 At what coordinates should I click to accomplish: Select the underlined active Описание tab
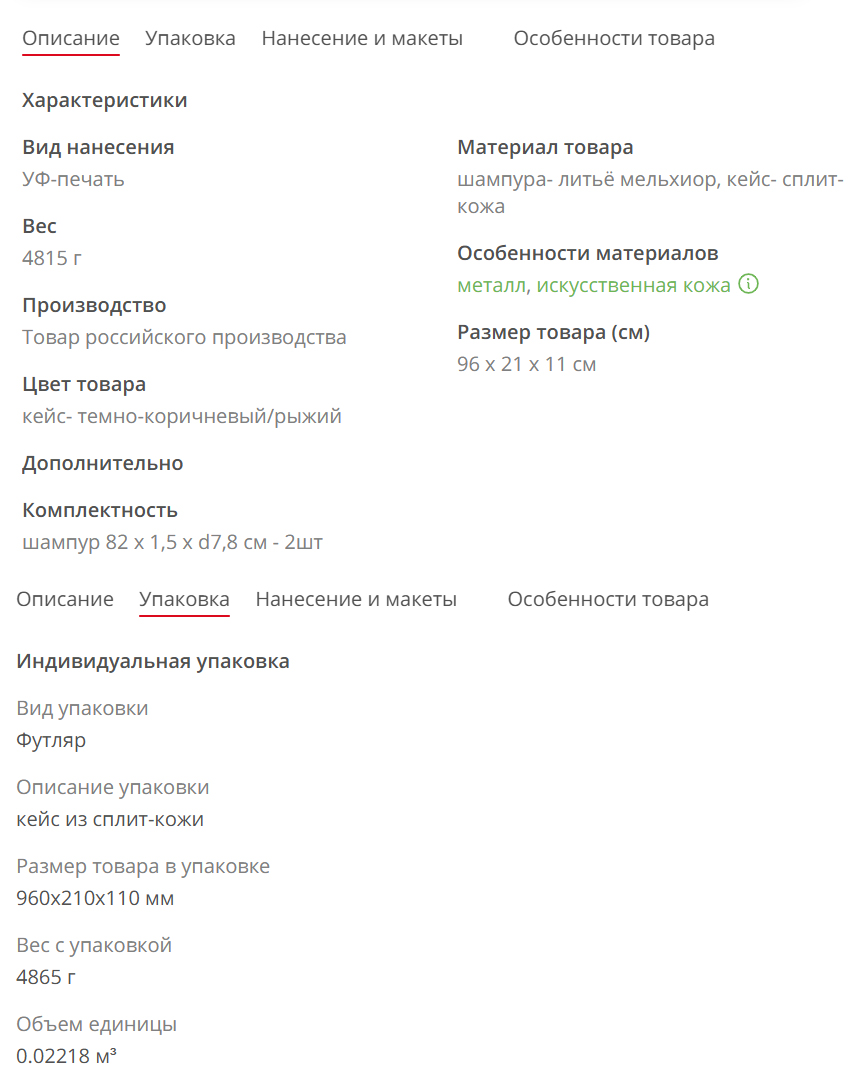tap(71, 39)
